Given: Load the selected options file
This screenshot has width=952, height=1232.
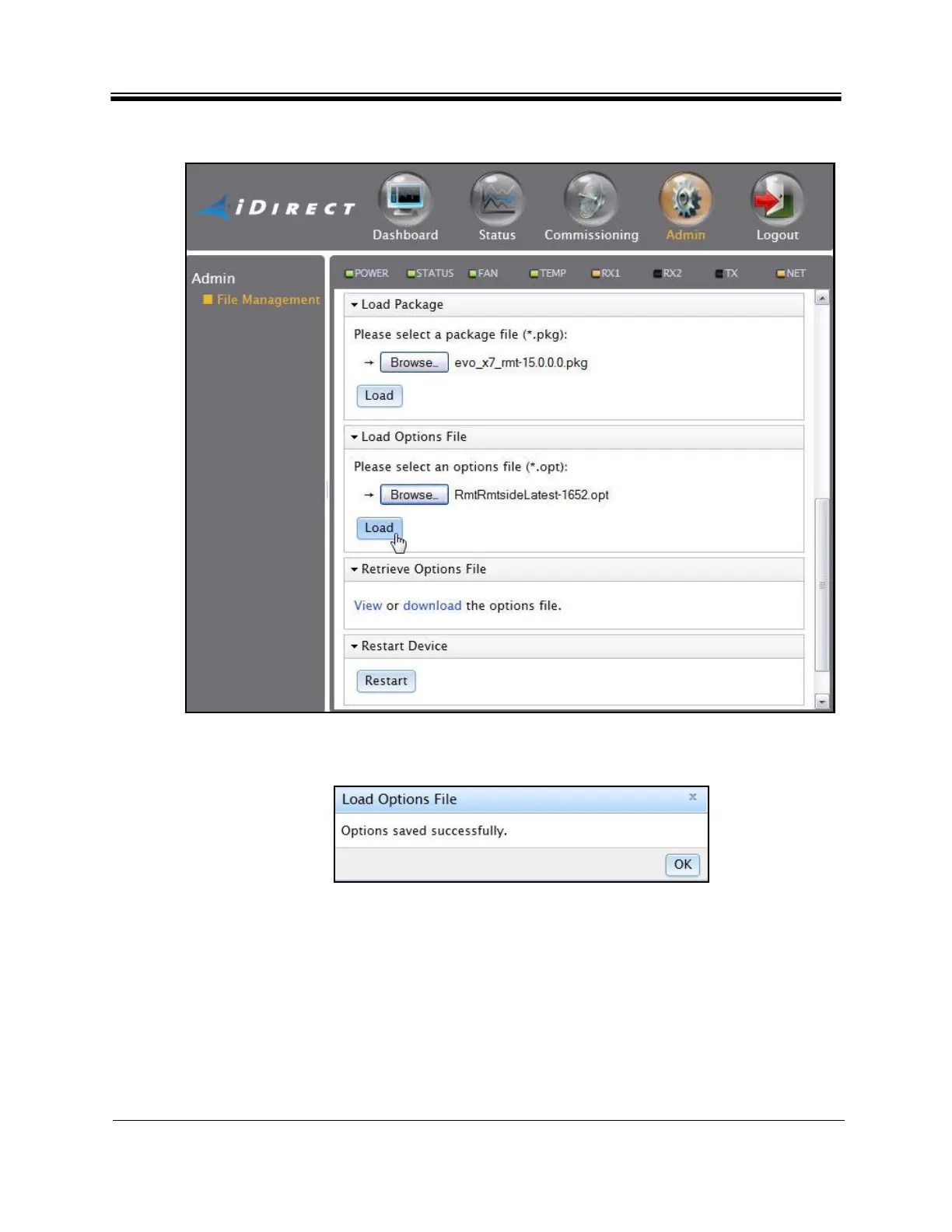Looking at the screenshot, I should 379,527.
